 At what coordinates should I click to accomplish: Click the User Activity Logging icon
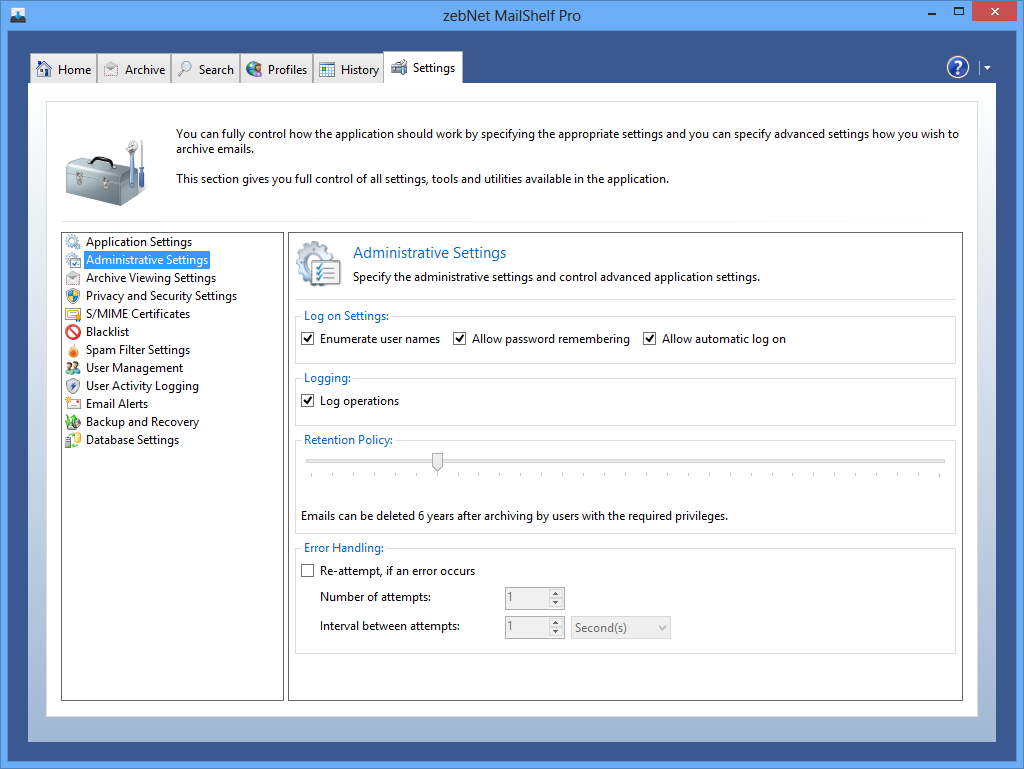[73, 386]
